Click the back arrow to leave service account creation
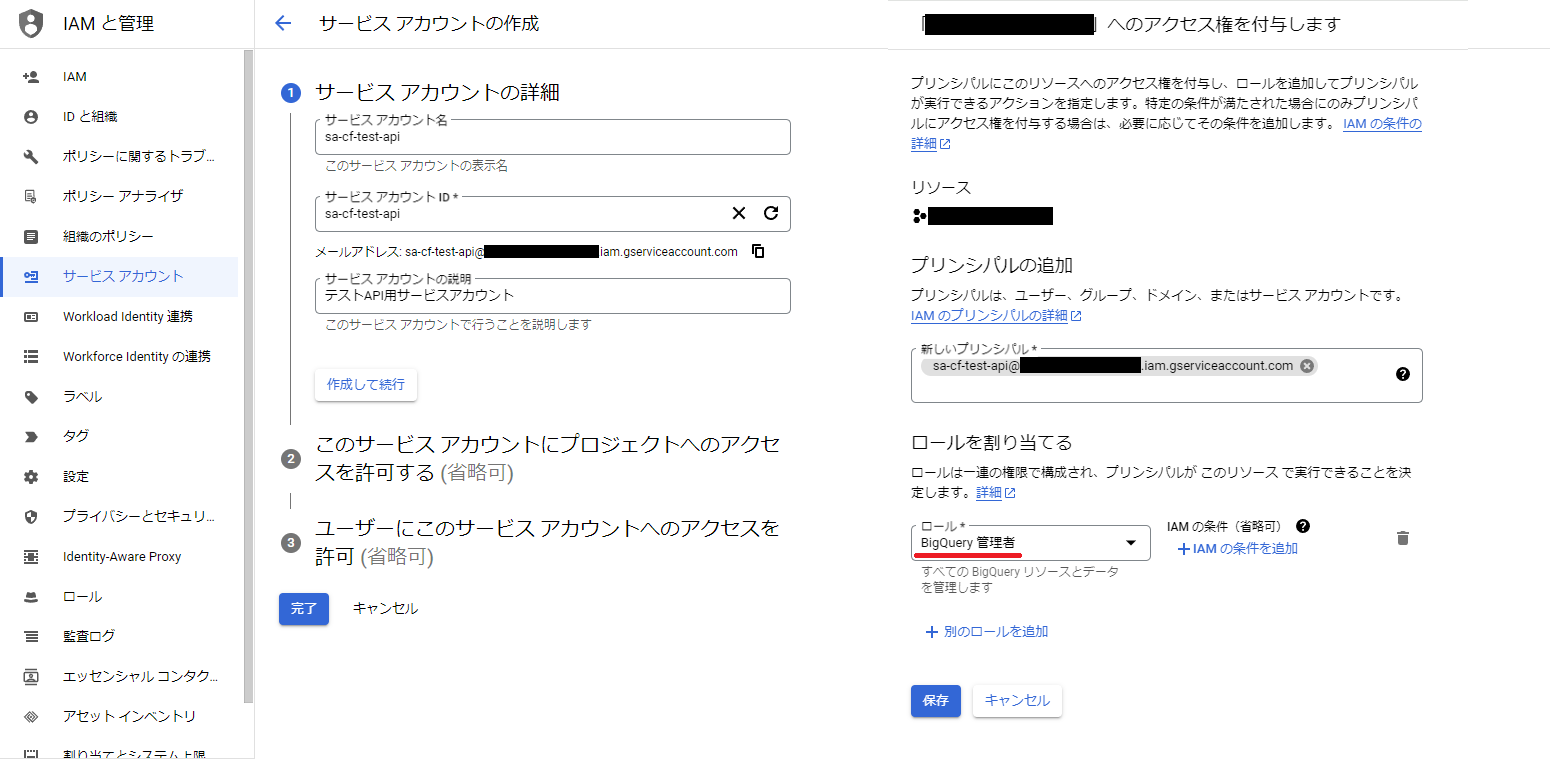The width and height of the screenshot is (1550, 759). pos(284,23)
